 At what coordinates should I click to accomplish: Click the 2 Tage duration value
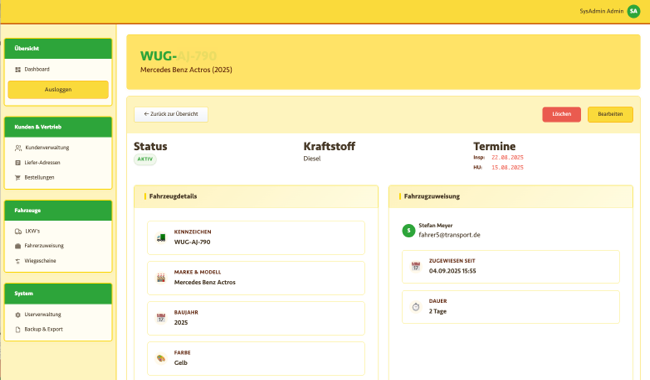coord(438,311)
